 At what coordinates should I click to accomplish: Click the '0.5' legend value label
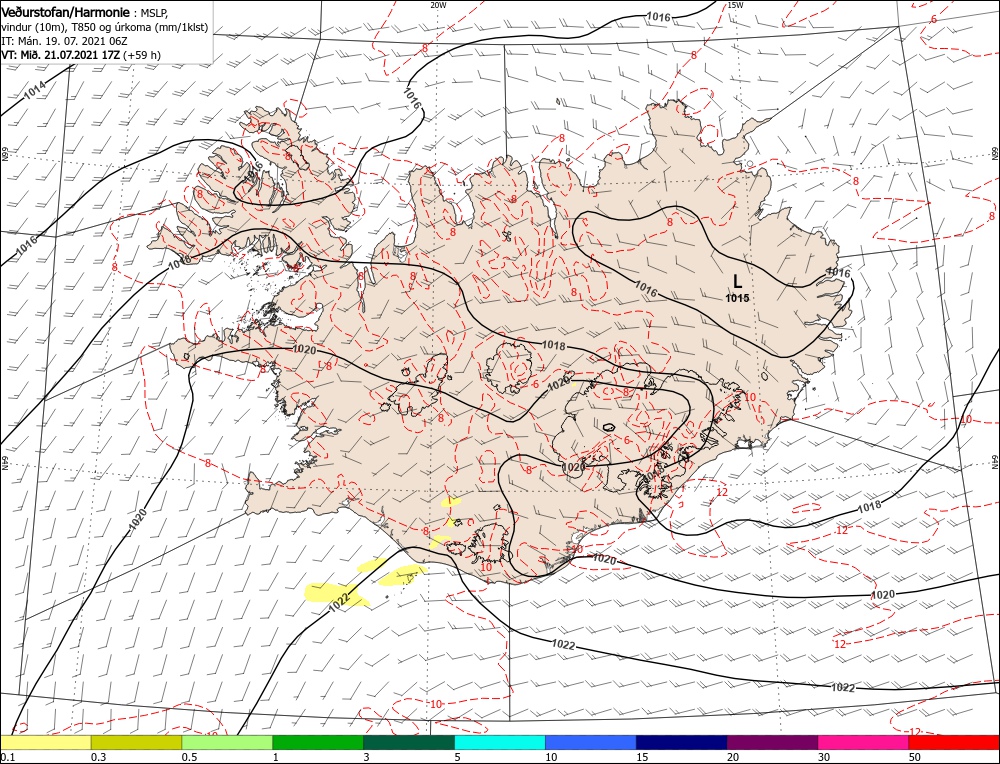tap(189, 757)
